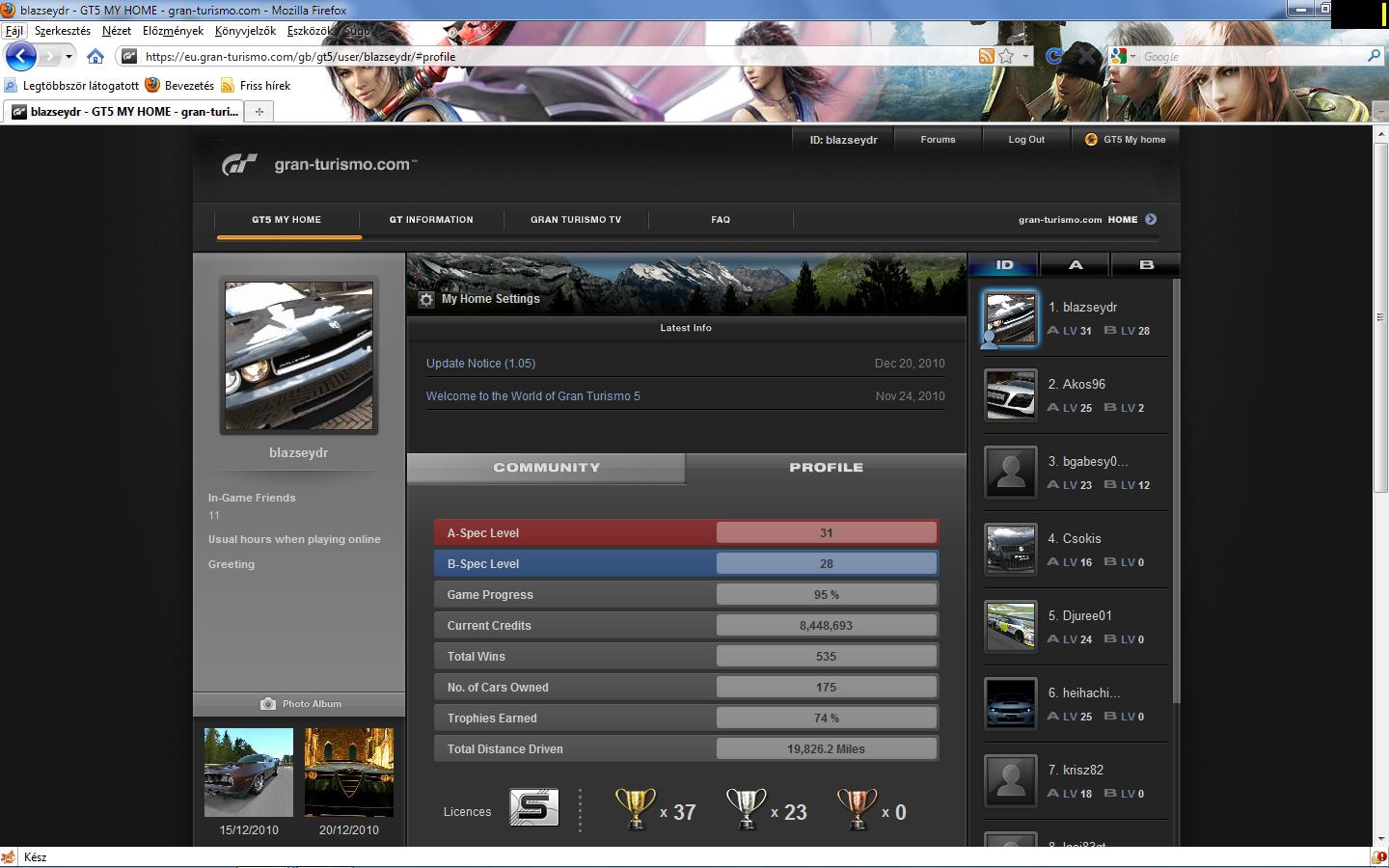This screenshot has height=868, width=1389.
Task: Select the B ranking tab
Action: coord(1146,264)
